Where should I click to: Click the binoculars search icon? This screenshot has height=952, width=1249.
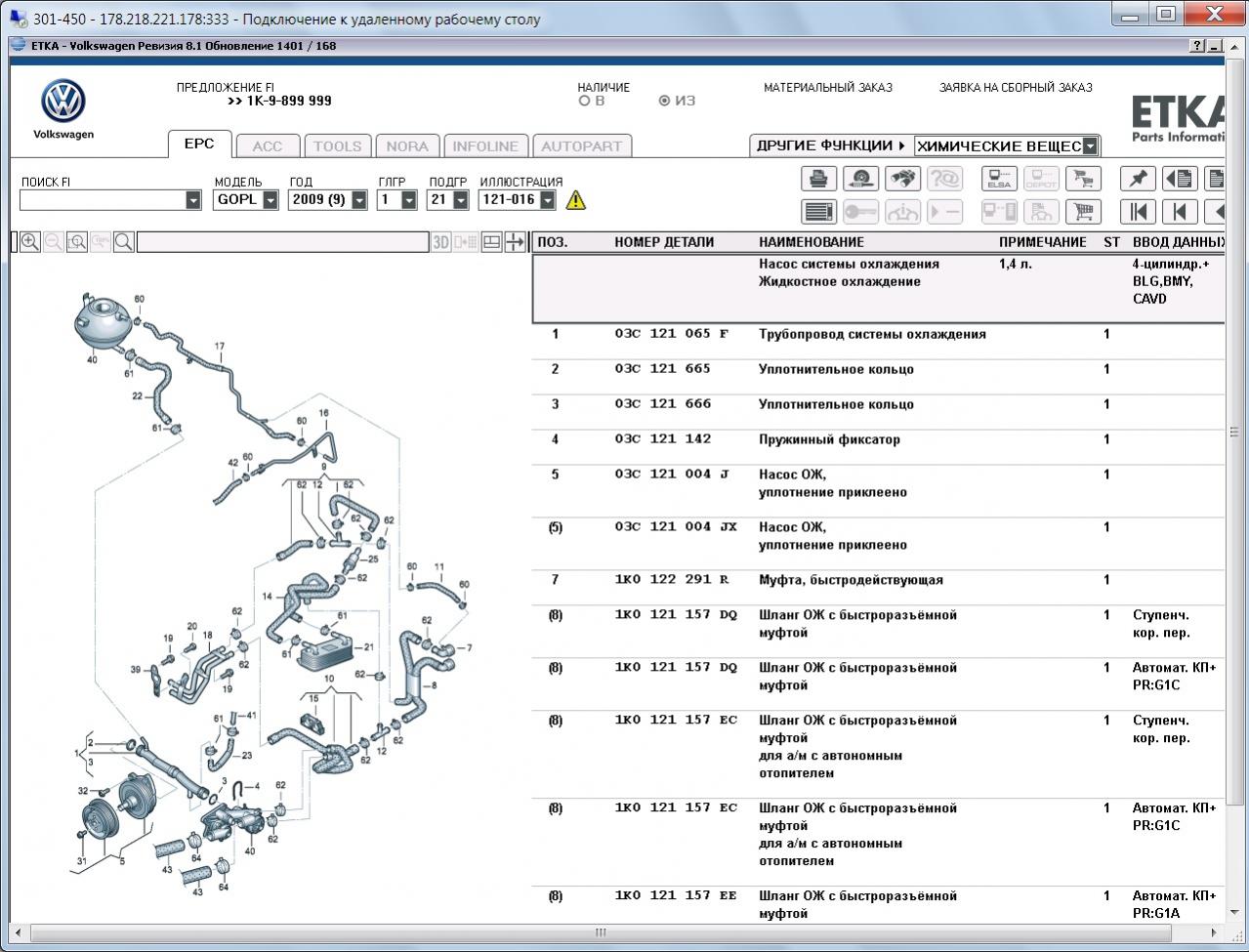pos(902,179)
